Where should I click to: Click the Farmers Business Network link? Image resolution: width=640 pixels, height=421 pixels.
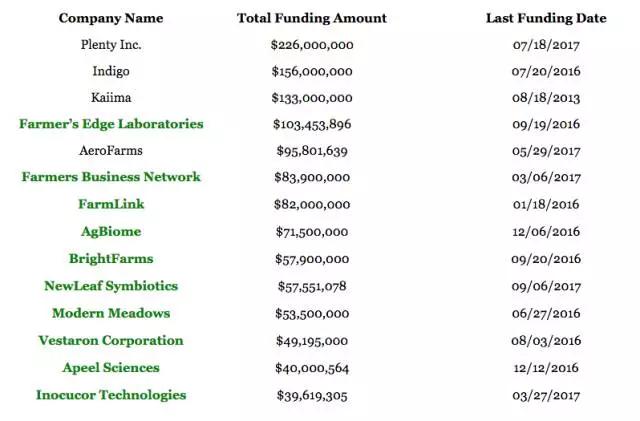coord(111,177)
